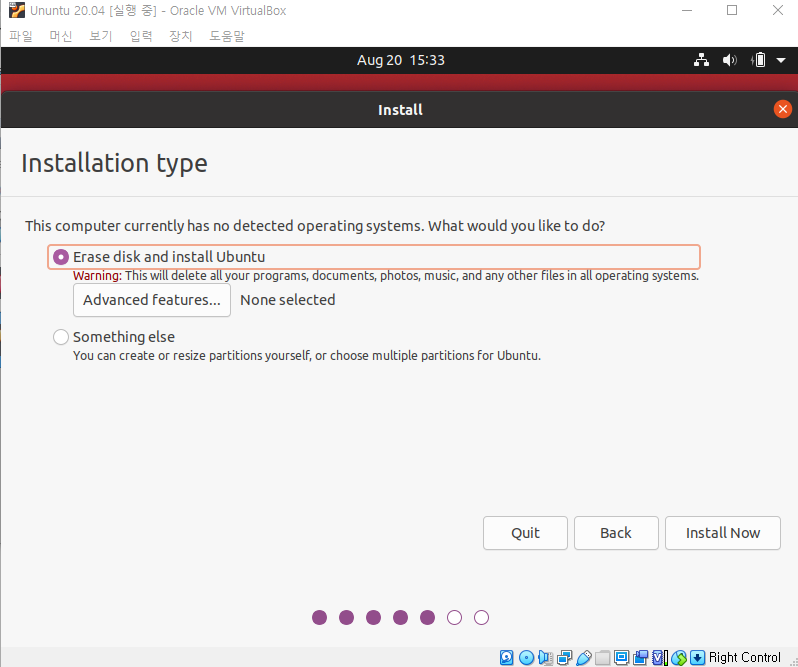Click the None selected status text
This screenshot has width=798, height=667.
(x=288, y=300)
